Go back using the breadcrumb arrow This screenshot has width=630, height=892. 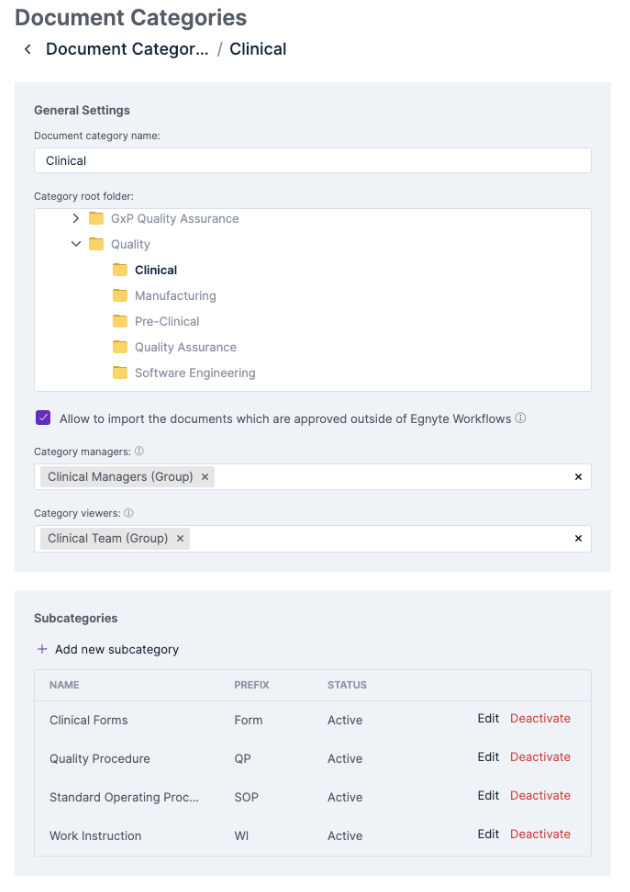(27, 48)
